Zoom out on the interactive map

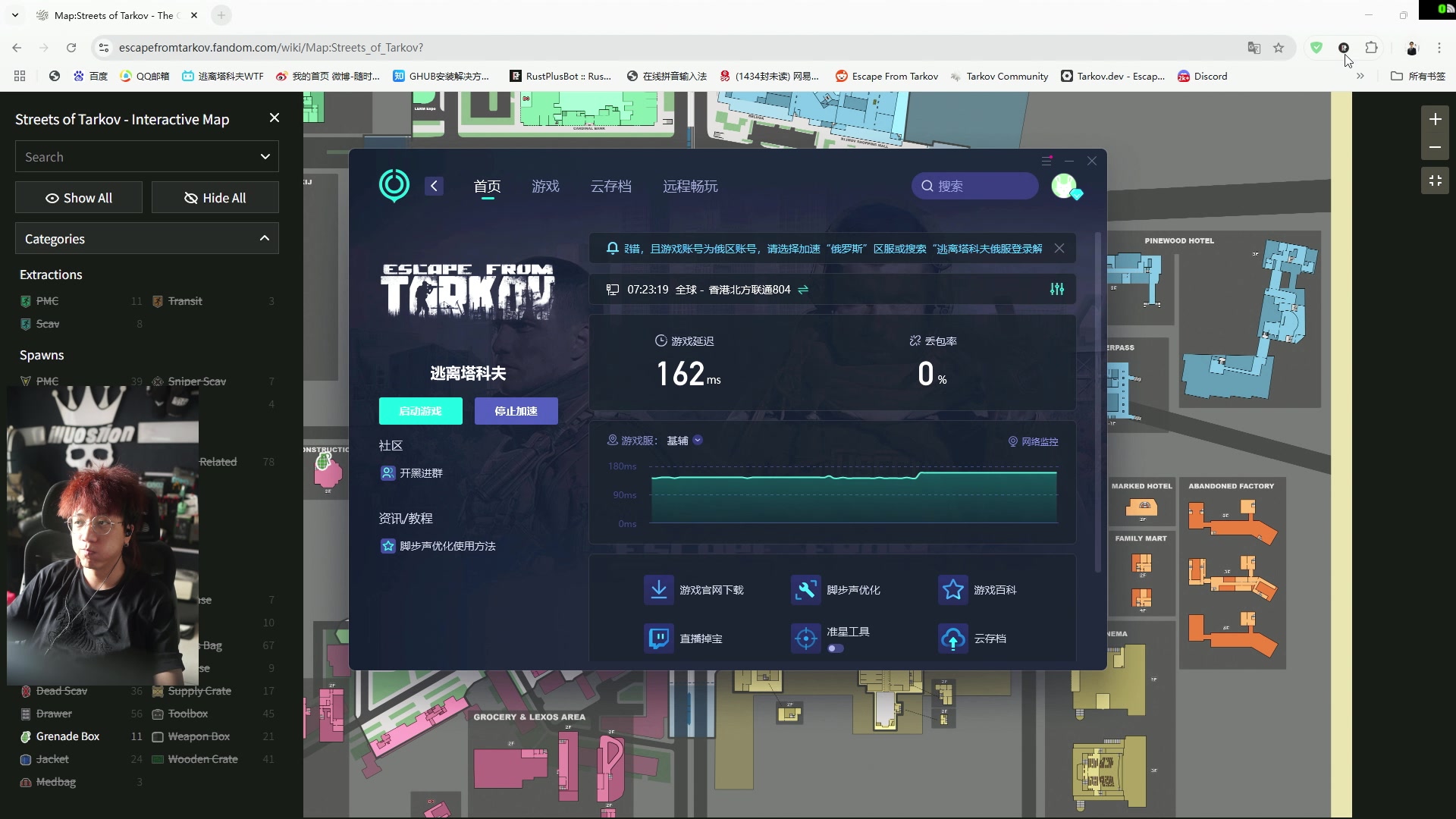(1435, 147)
